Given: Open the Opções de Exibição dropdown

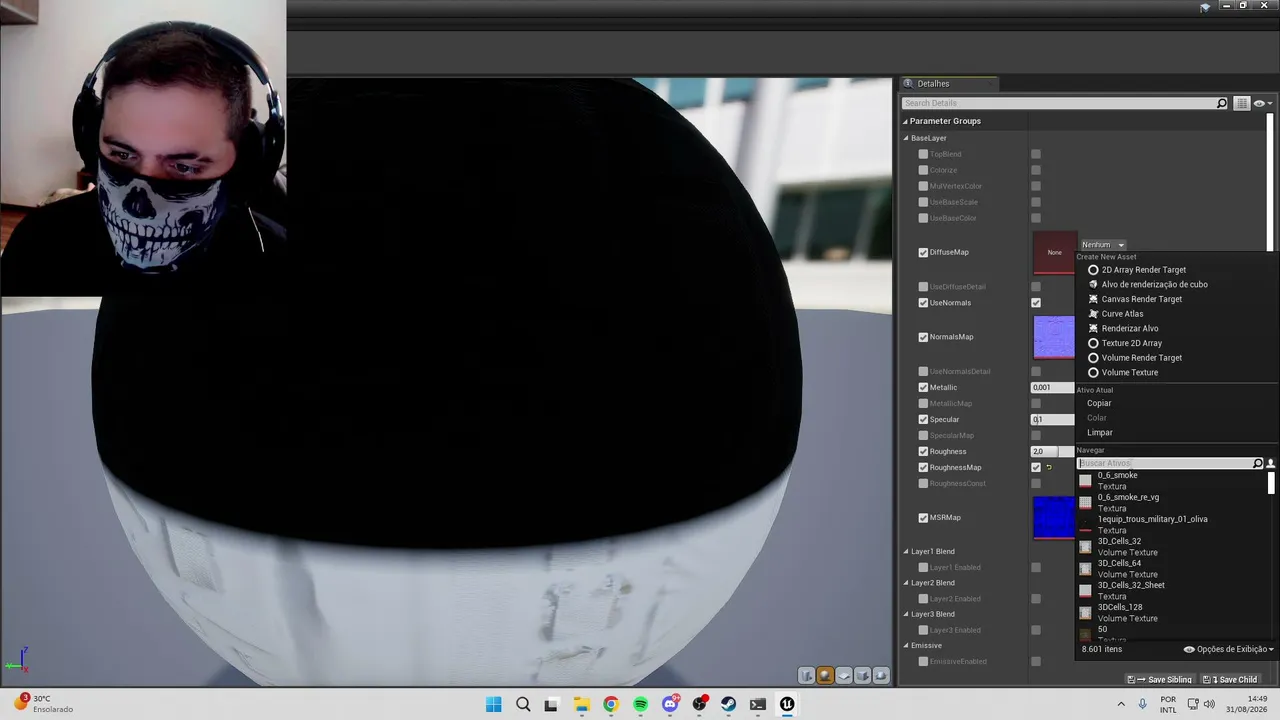Looking at the screenshot, I should [x=1229, y=650].
